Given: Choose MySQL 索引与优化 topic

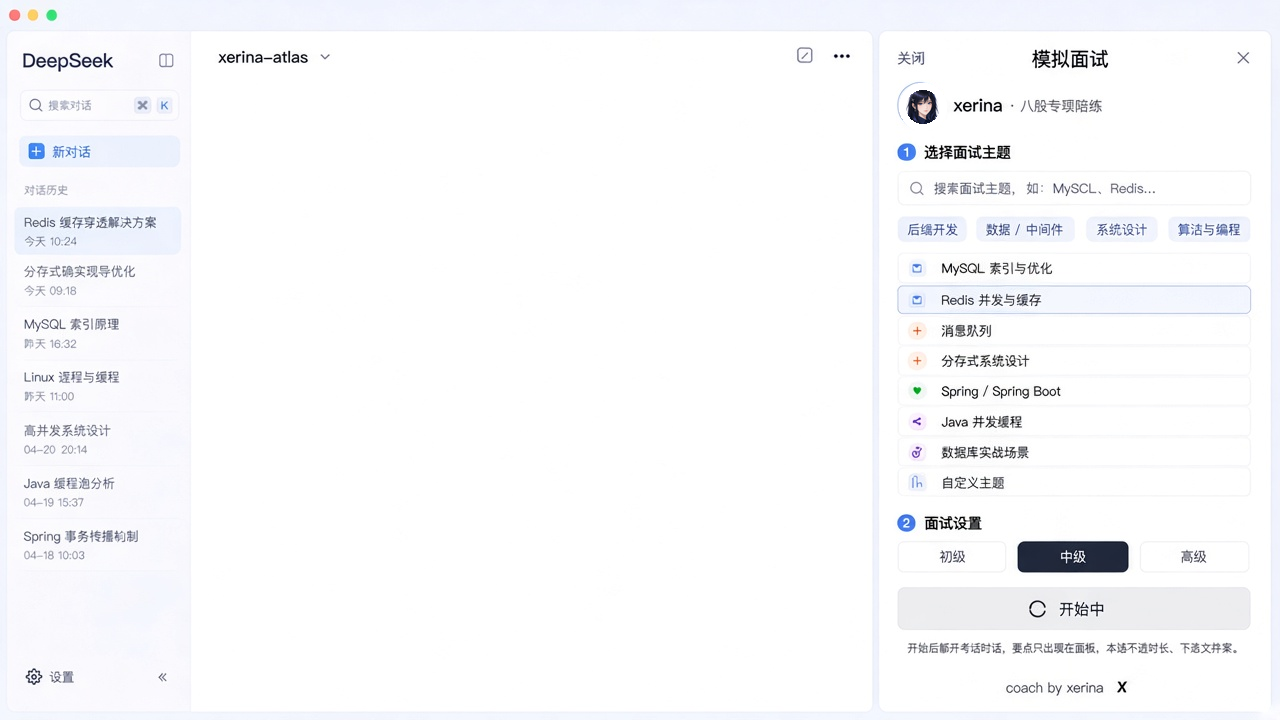Looking at the screenshot, I should click(x=1074, y=268).
